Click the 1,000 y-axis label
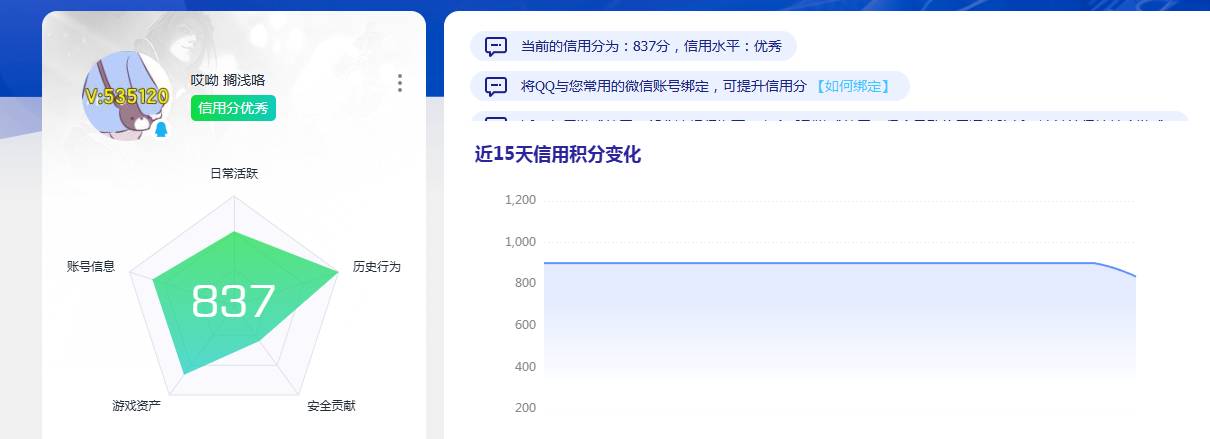Screen dimensions: 1210x439 pos(520,242)
